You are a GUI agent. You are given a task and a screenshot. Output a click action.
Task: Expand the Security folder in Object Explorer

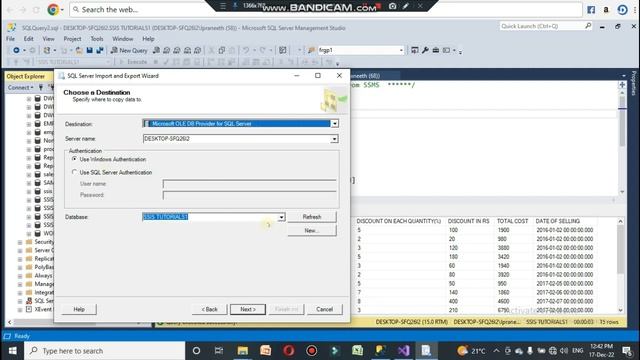click(20, 242)
